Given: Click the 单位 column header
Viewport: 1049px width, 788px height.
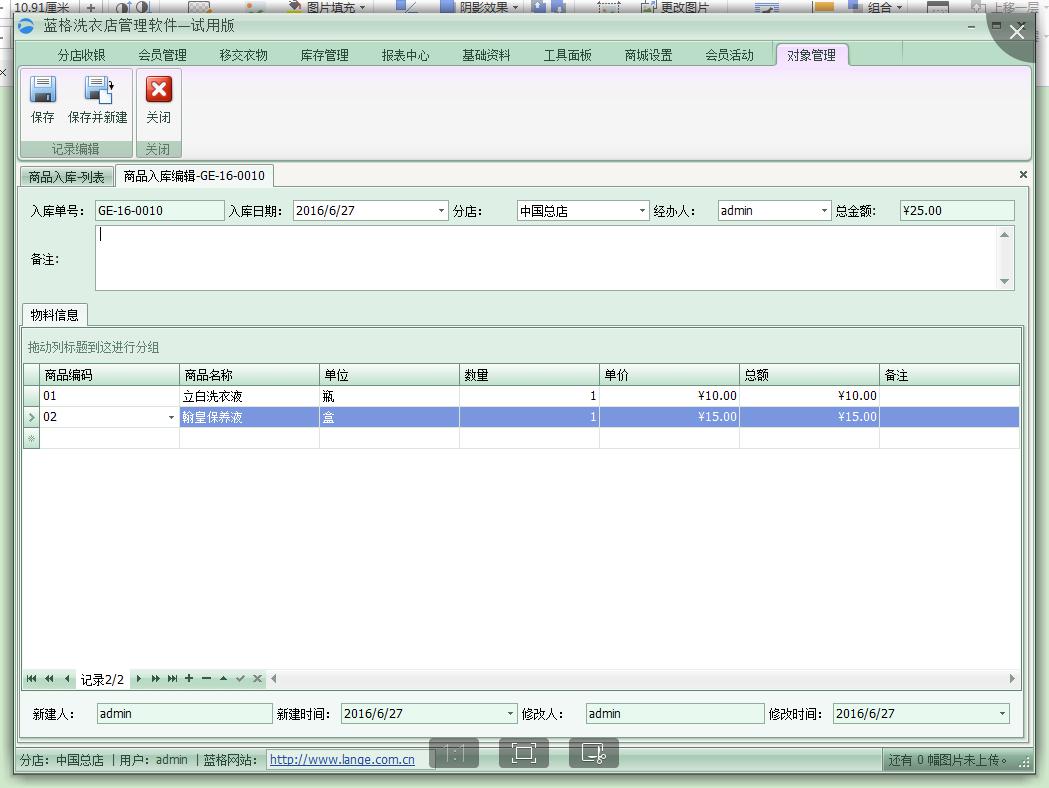Looking at the screenshot, I should [389, 375].
